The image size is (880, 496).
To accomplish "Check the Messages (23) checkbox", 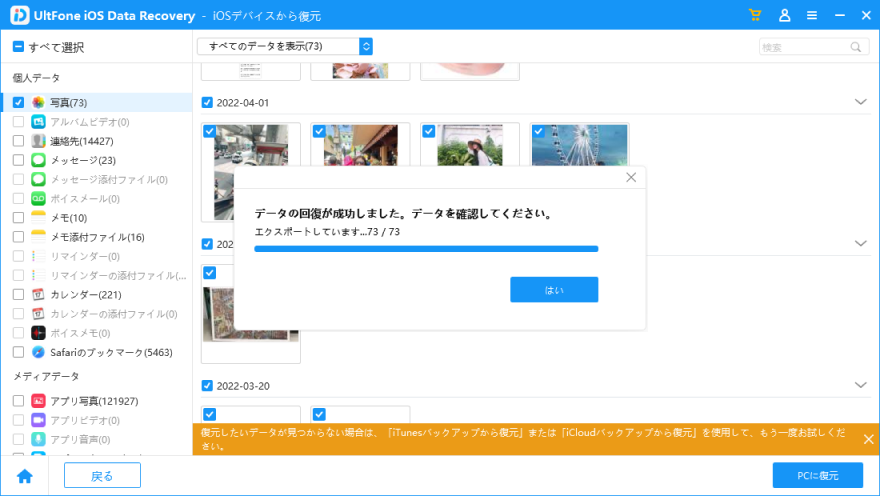I will [19, 160].
